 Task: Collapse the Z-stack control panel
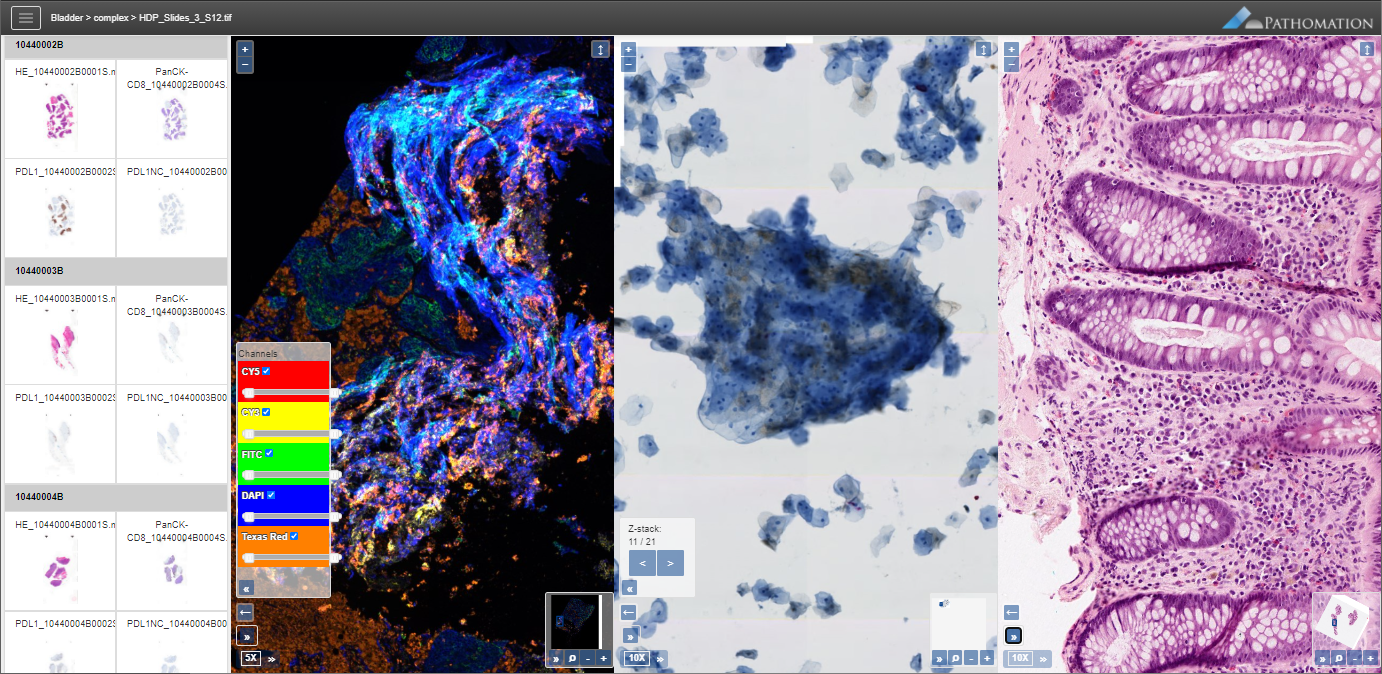click(x=629, y=588)
